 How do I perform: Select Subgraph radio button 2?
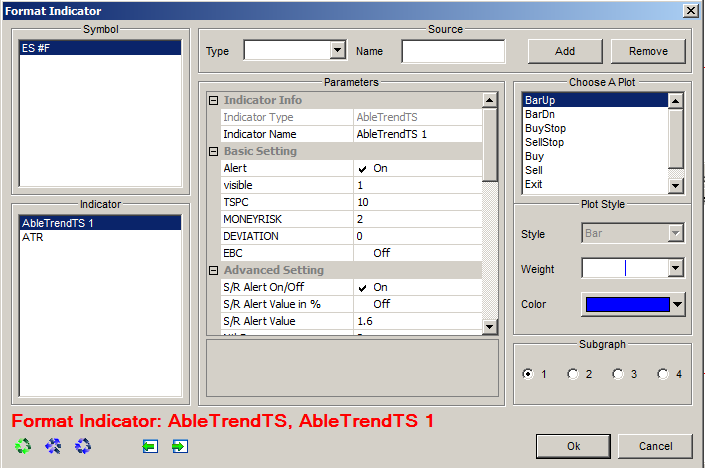(x=573, y=374)
